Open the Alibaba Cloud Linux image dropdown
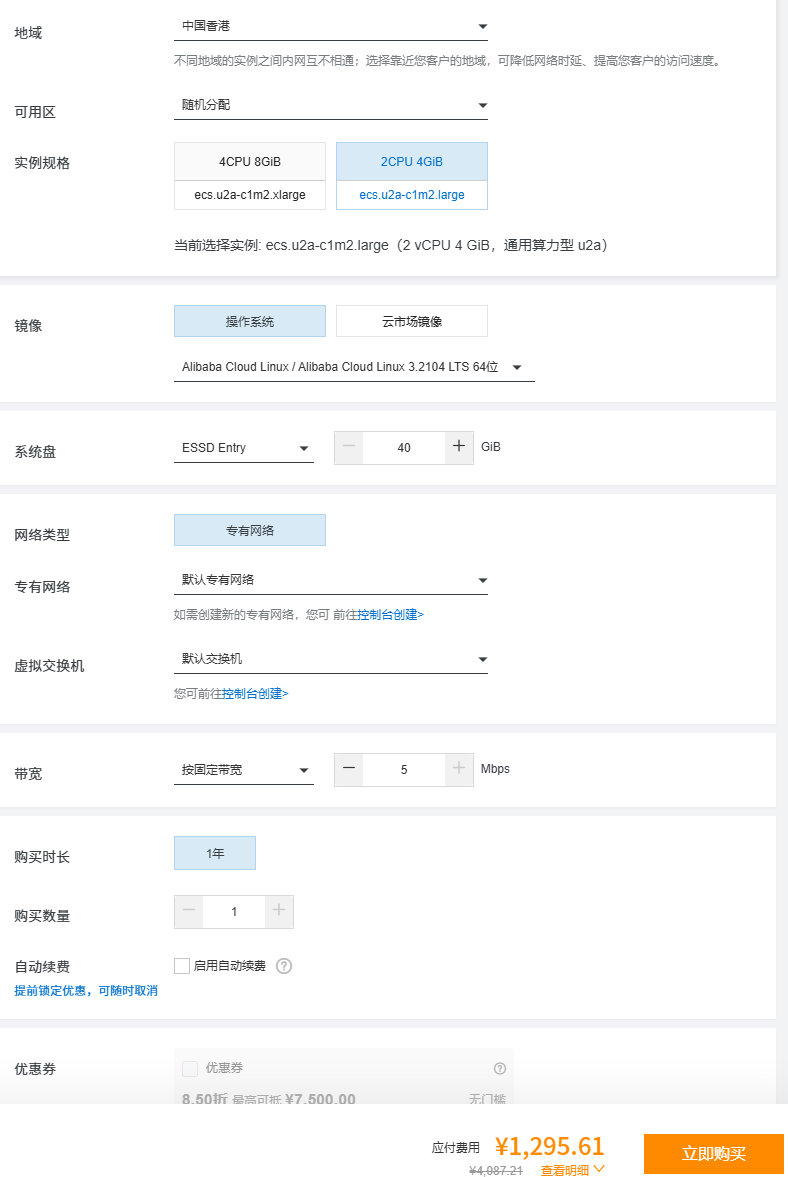 [x=353, y=367]
